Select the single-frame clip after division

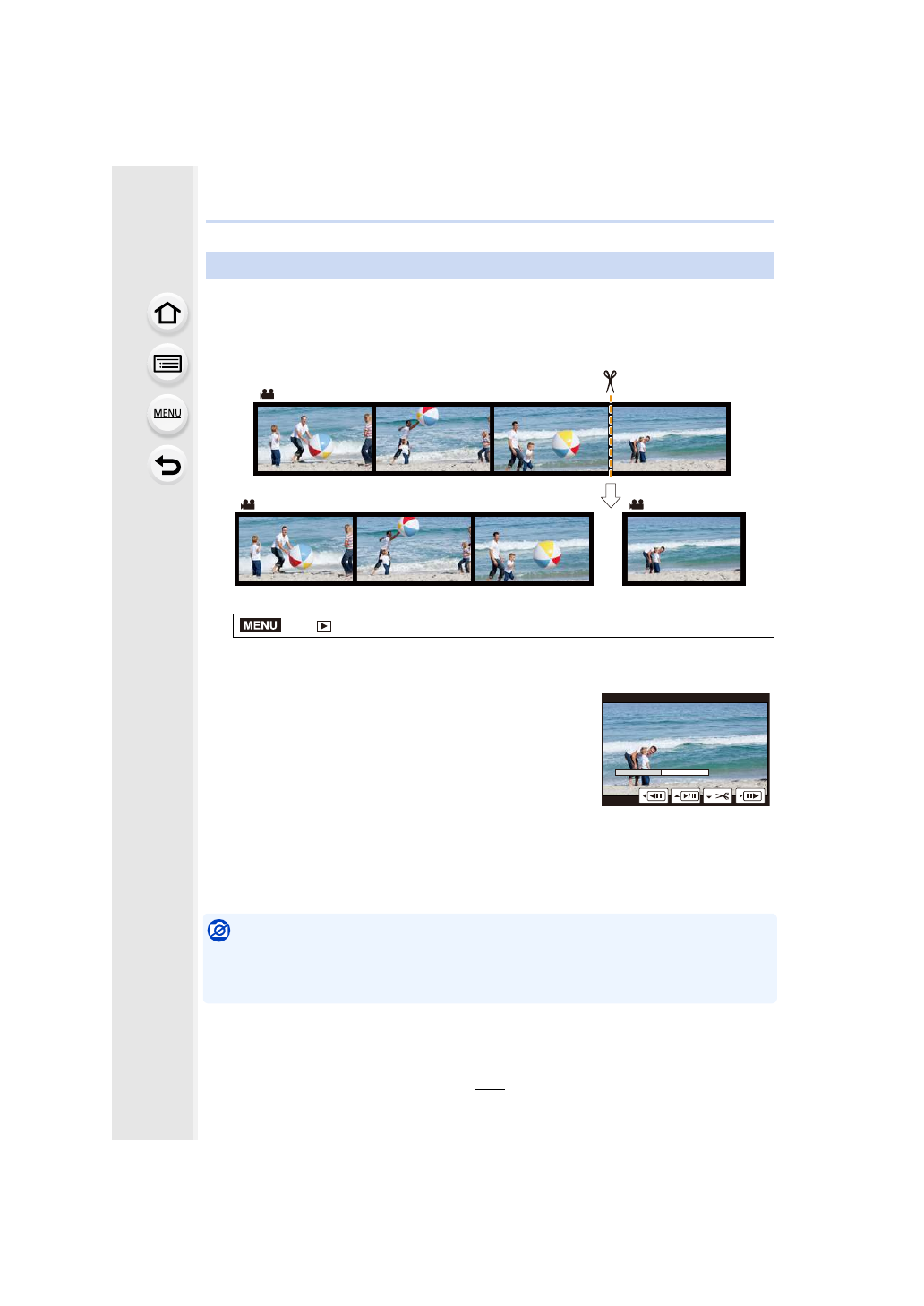point(684,549)
